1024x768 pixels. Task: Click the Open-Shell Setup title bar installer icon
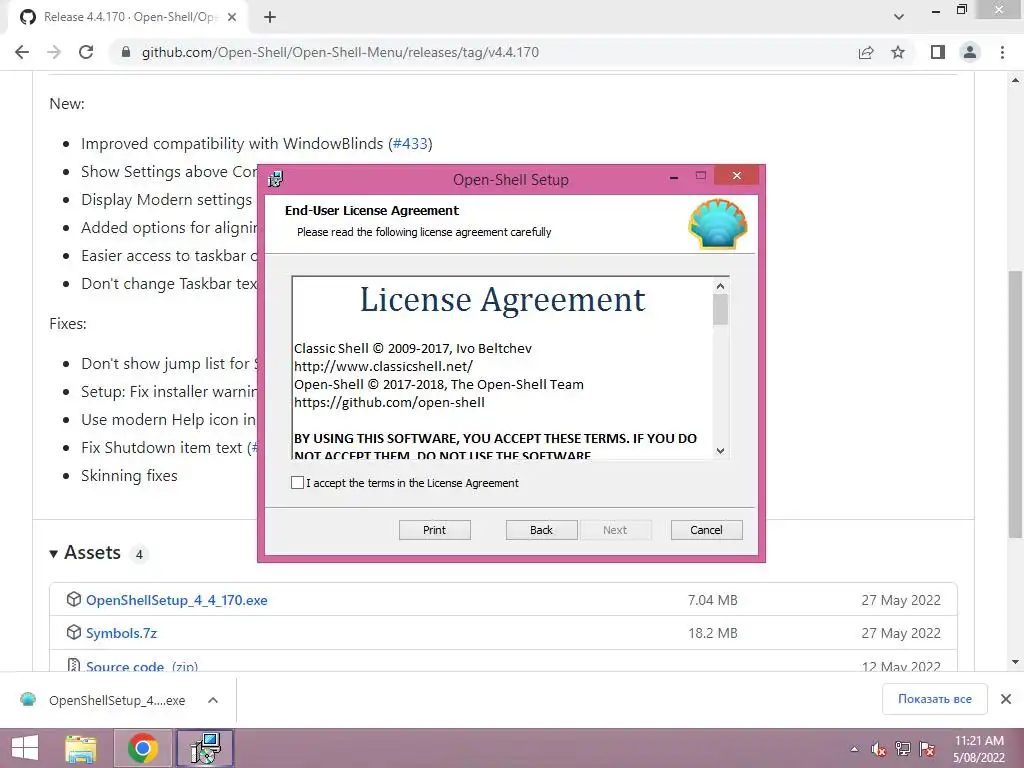coord(276,179)
